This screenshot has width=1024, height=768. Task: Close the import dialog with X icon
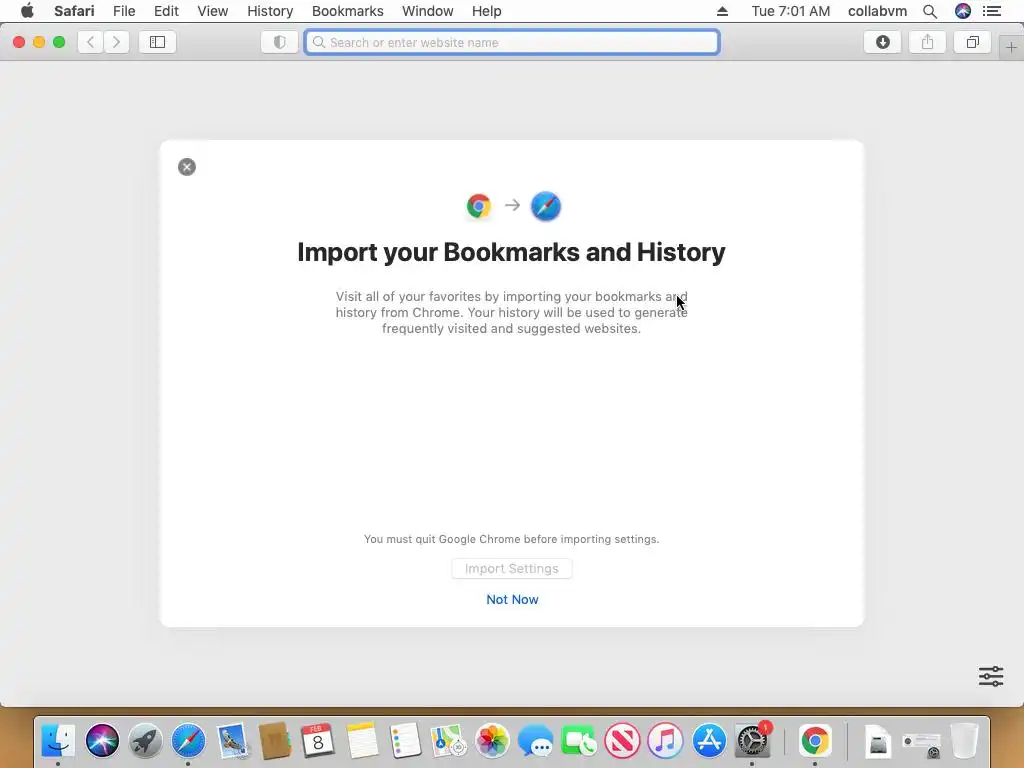187,167
